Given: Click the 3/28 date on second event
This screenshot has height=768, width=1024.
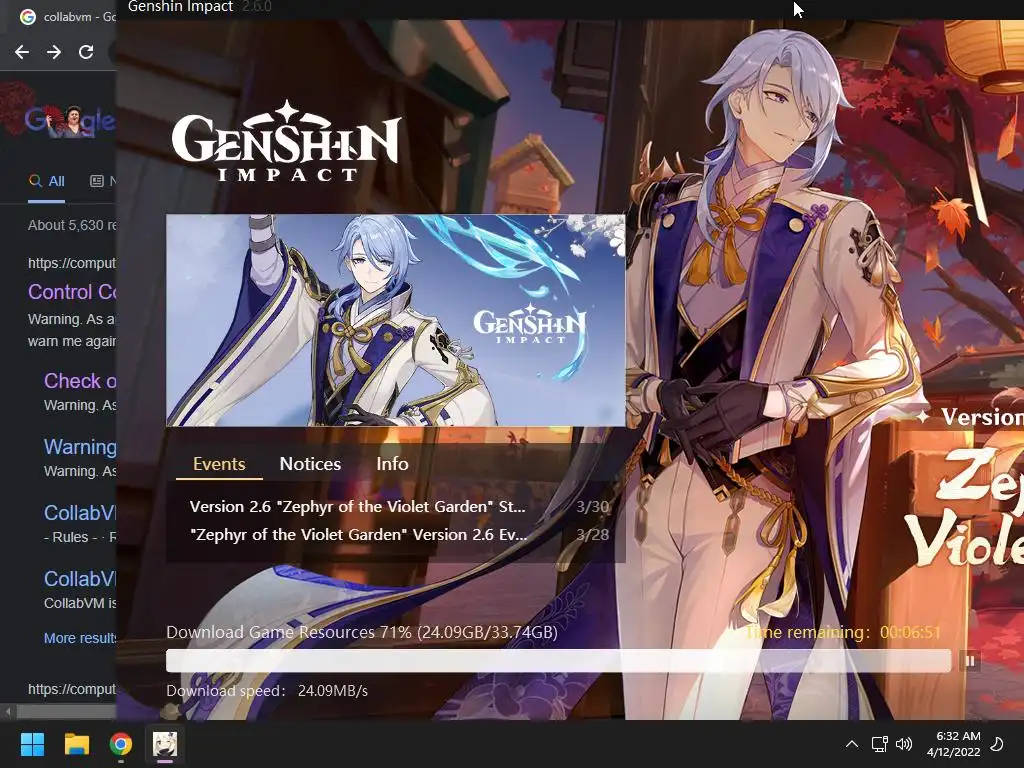Looking at the screenshot, I should click(x=592, y=535).
